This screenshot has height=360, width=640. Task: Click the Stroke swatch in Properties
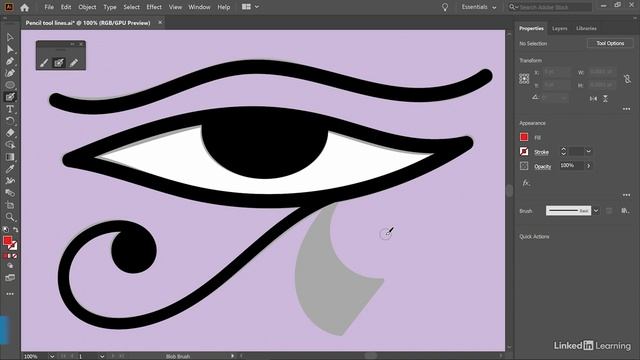tap(524, 151)
